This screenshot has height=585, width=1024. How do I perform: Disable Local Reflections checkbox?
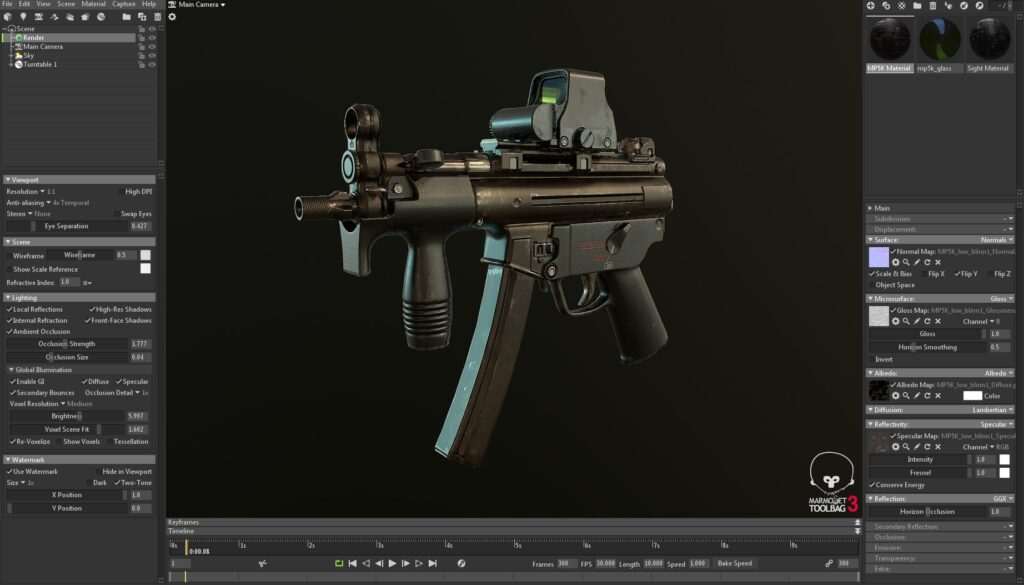tap(9, 309)
